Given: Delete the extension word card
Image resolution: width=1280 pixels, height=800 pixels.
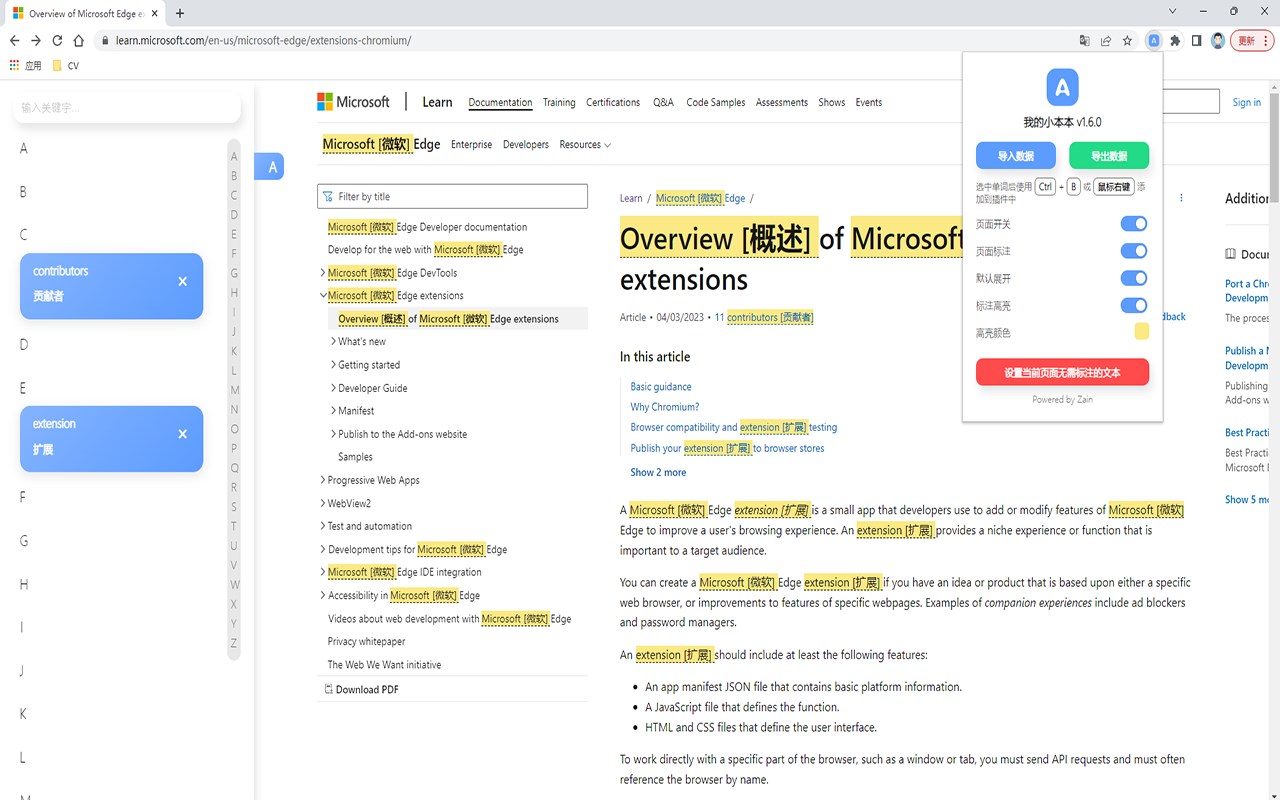Looking at the screenshot, I should point(182,434).
